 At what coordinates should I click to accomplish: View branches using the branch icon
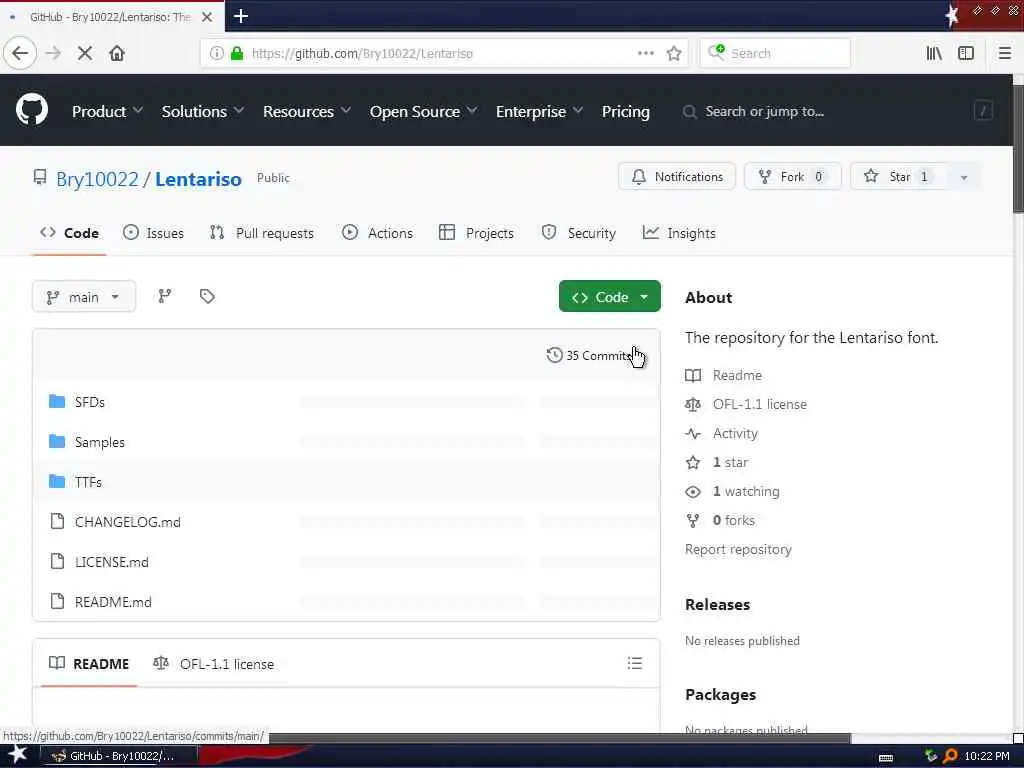[x=165, y=296]
